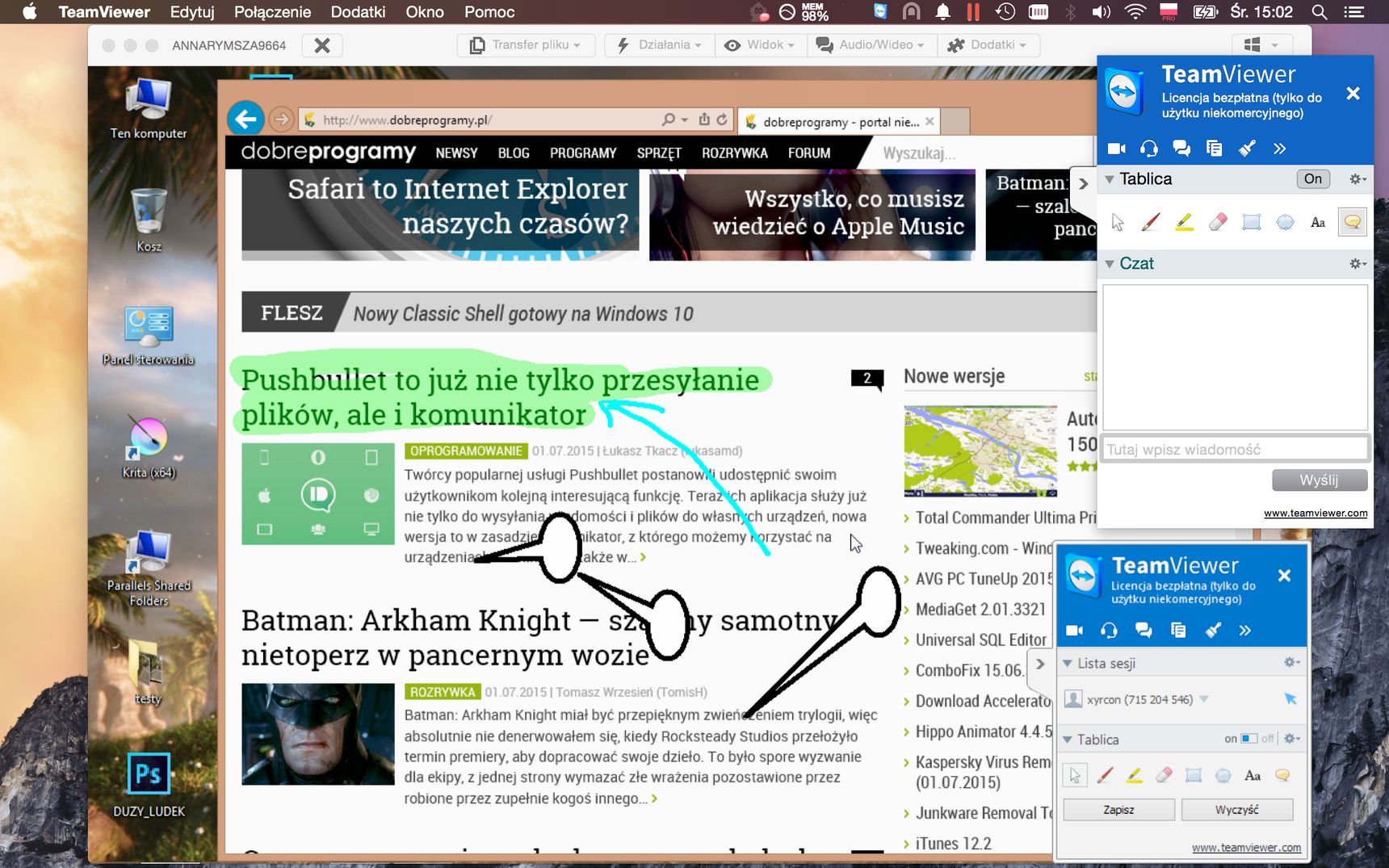Open the Dodatki toolbar dropdown
Viewport: 1389px width, 868px height.
point(988,45)
